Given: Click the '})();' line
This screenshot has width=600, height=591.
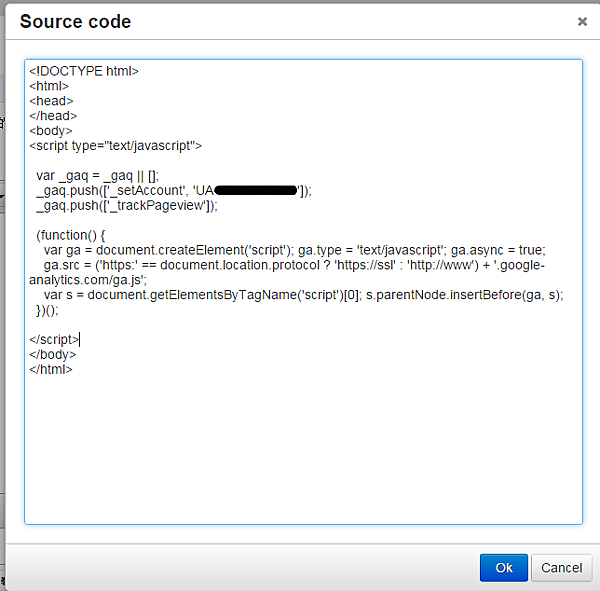Looking at the screenshot, I should tap(47, 310).
